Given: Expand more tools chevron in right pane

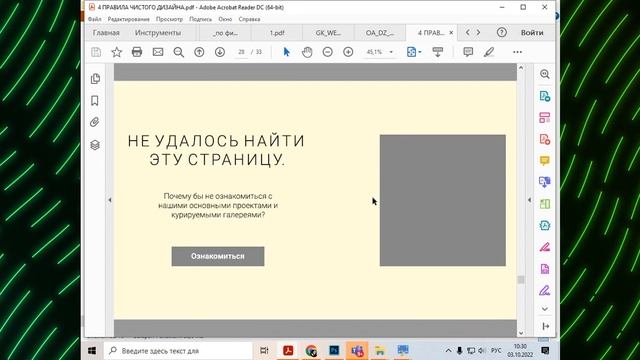Looking at the screenshot, I should point(544,309).
